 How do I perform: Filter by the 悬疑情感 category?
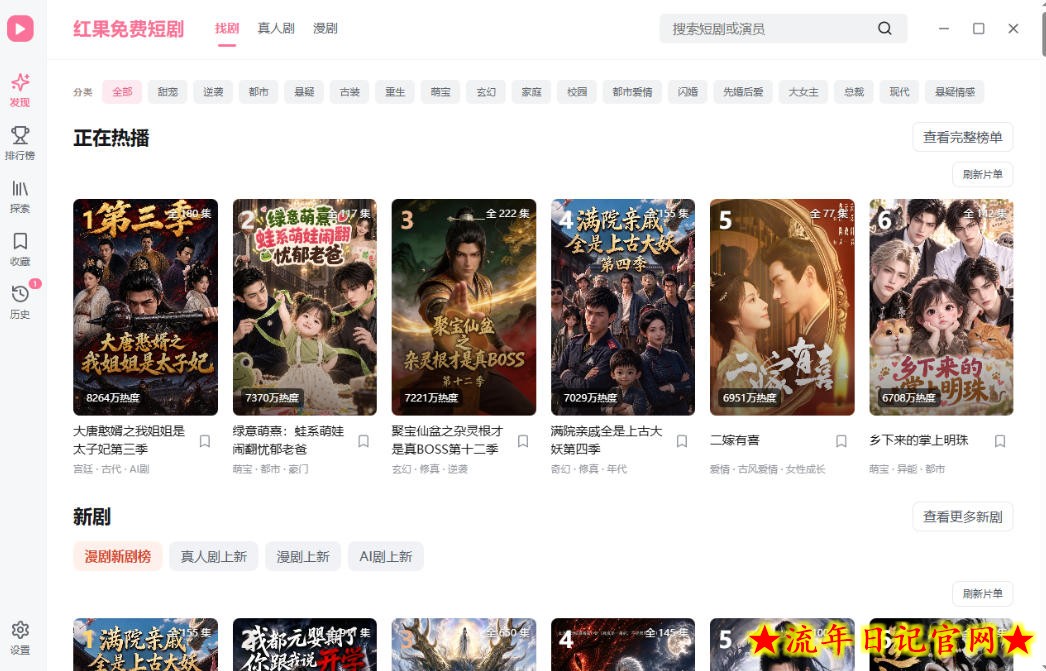pyautogui.click(x=955, y=92)
